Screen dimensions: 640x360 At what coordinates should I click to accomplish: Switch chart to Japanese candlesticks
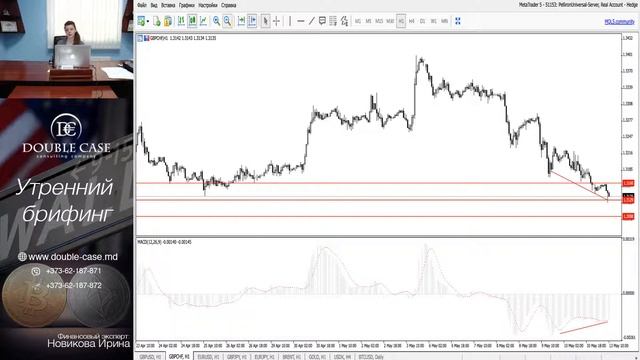pos(192,21)
